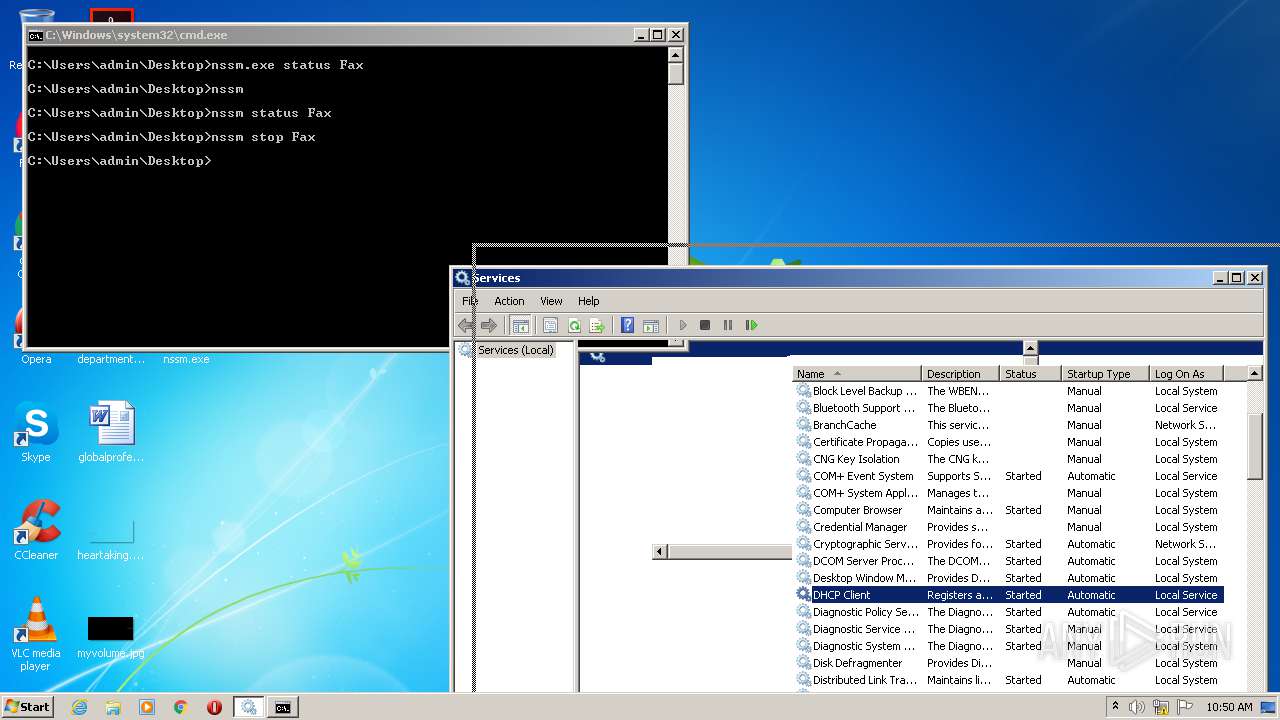This screenshot has height=720, width=1280.
Task: Open the Skype desktop shortcut
Action: [x=36, y=432]
